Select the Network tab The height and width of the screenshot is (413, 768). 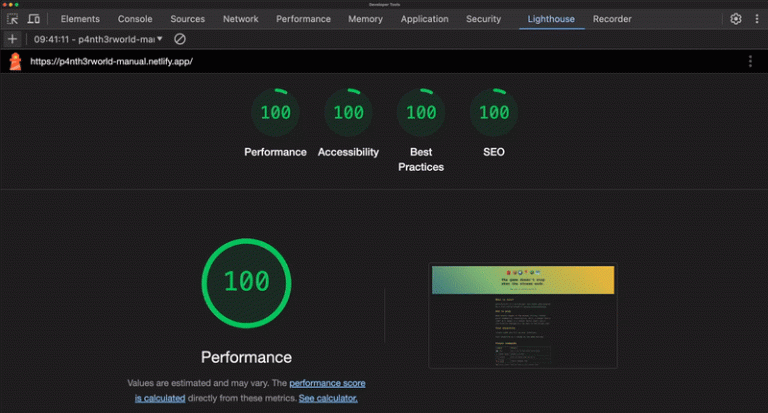240,19
